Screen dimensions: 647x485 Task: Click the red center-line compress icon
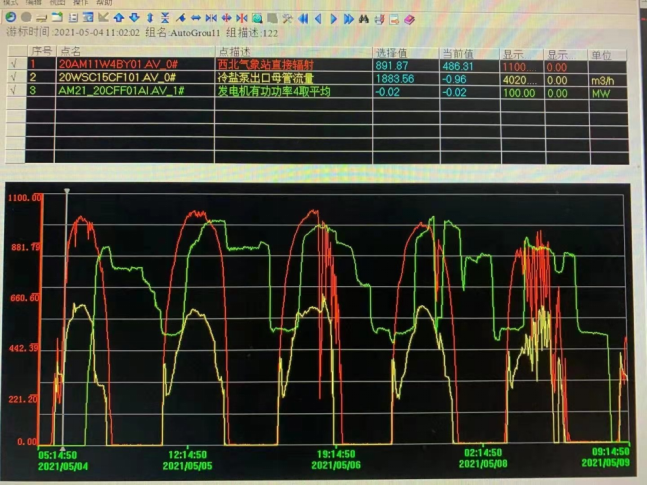click(x=242, y=18)
